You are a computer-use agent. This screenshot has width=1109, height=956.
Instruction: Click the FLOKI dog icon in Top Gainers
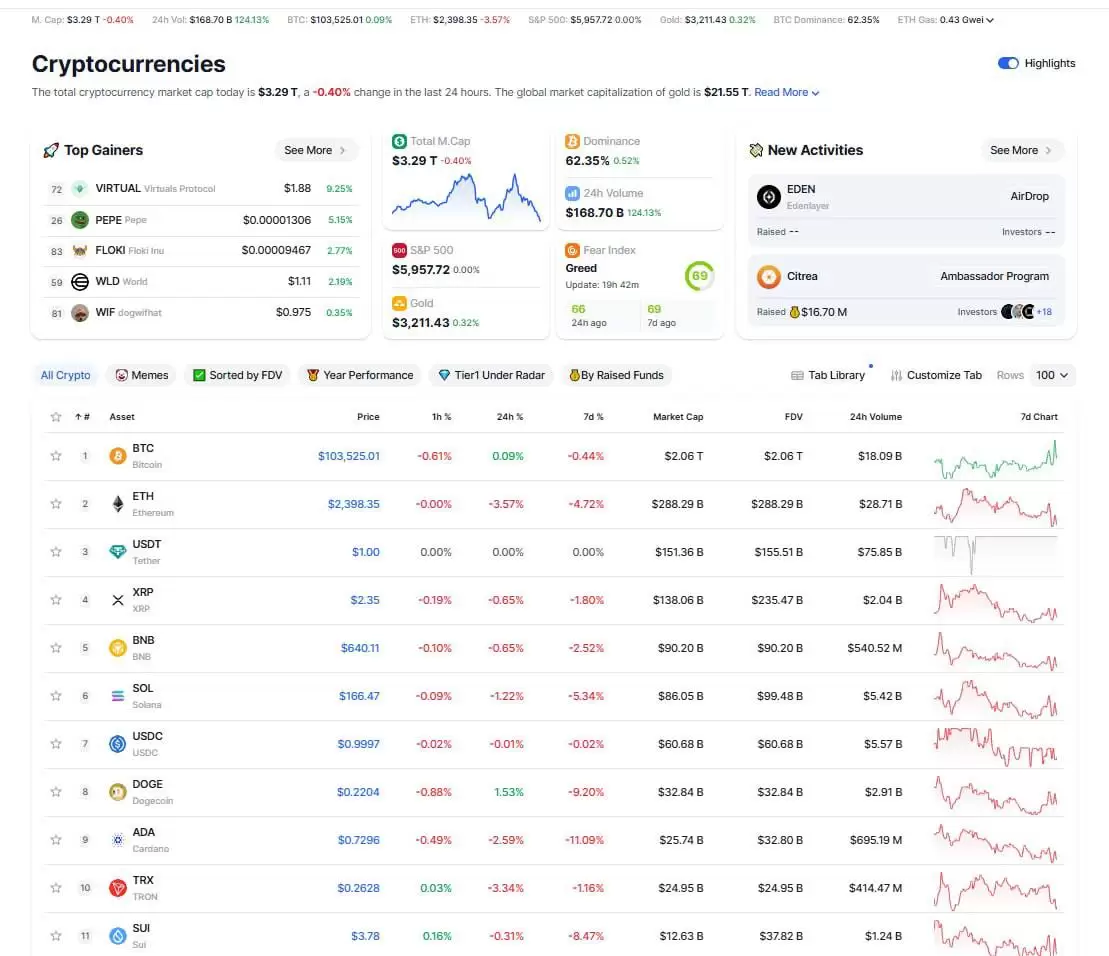tap(80, 251)
